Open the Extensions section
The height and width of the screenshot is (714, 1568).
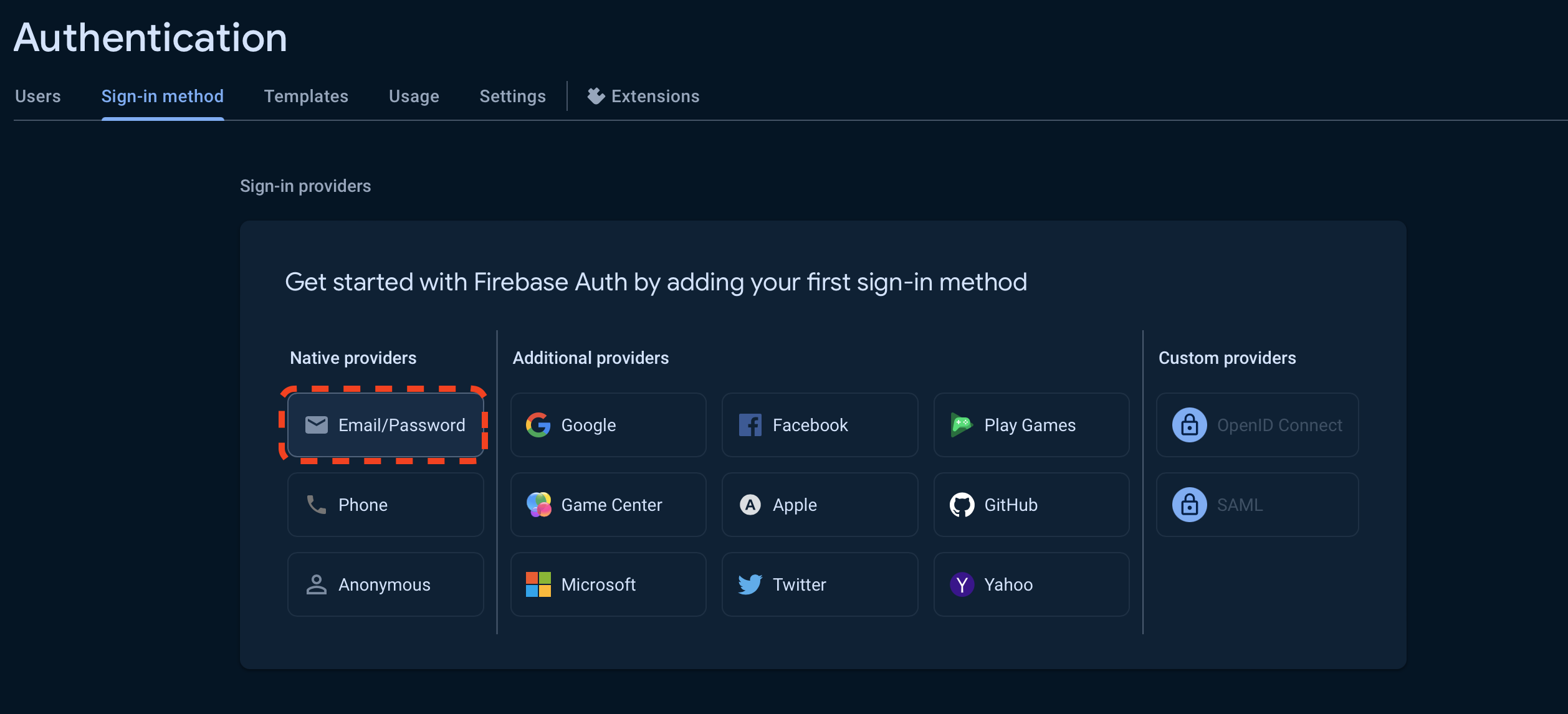[644, 96]
